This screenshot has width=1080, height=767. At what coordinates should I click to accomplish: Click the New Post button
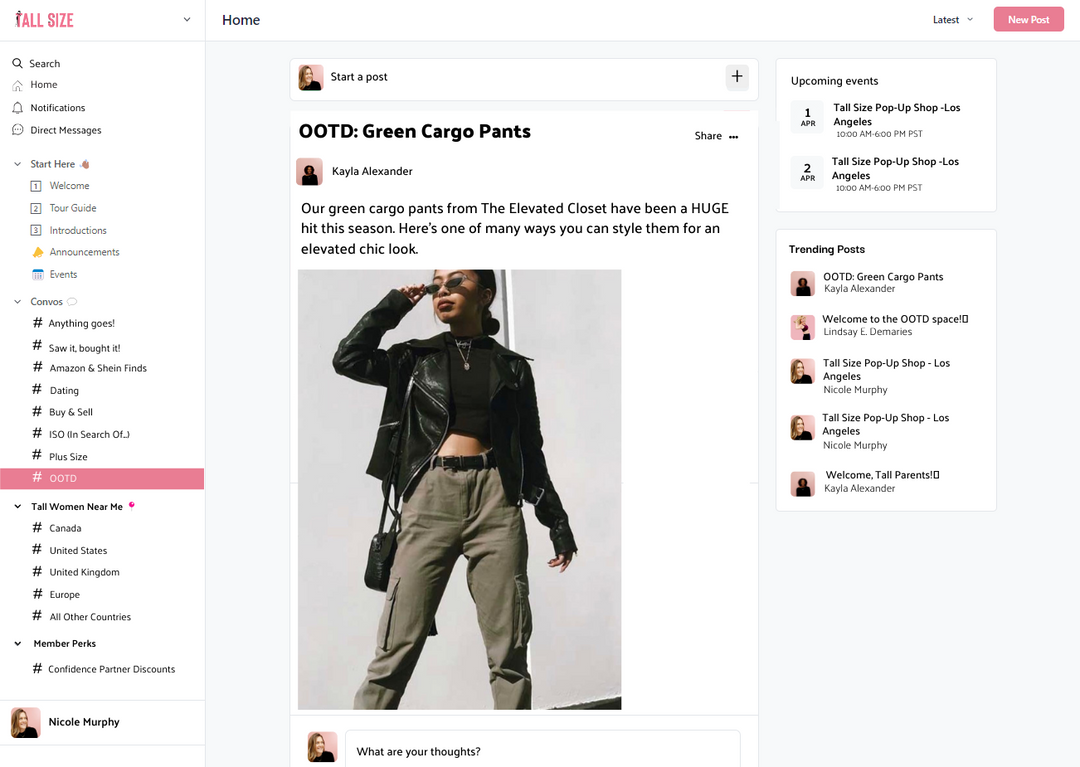(1028, 19)
